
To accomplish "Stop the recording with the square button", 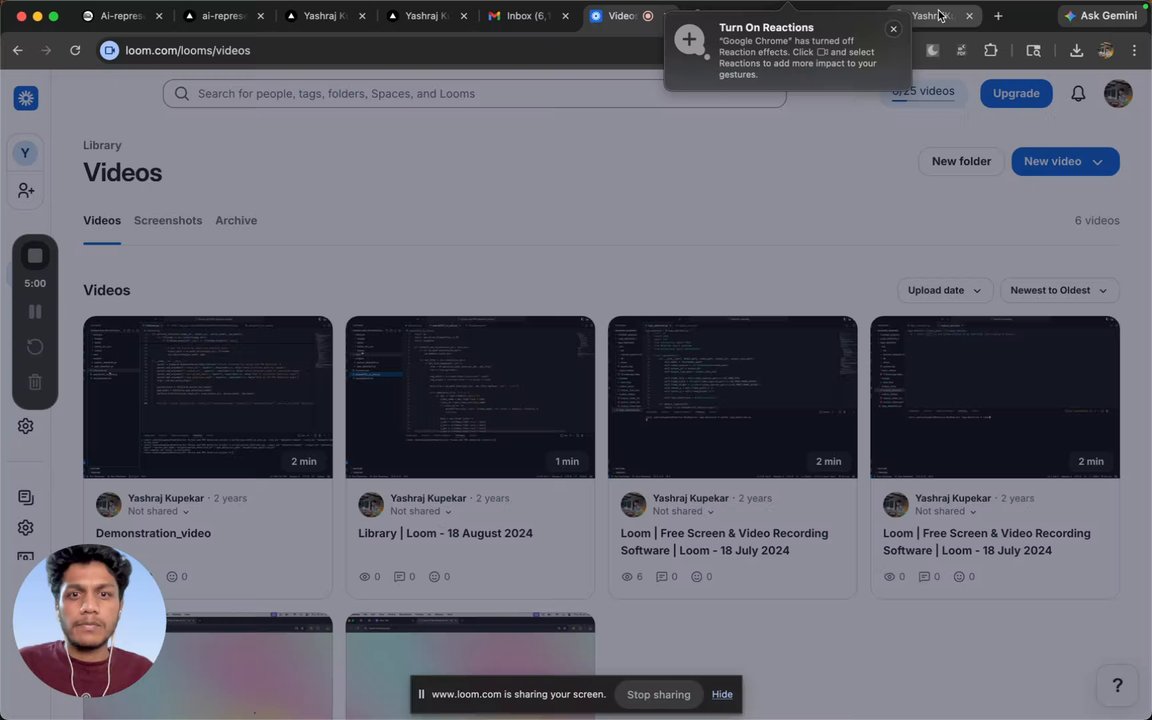I will click(35, 256).
